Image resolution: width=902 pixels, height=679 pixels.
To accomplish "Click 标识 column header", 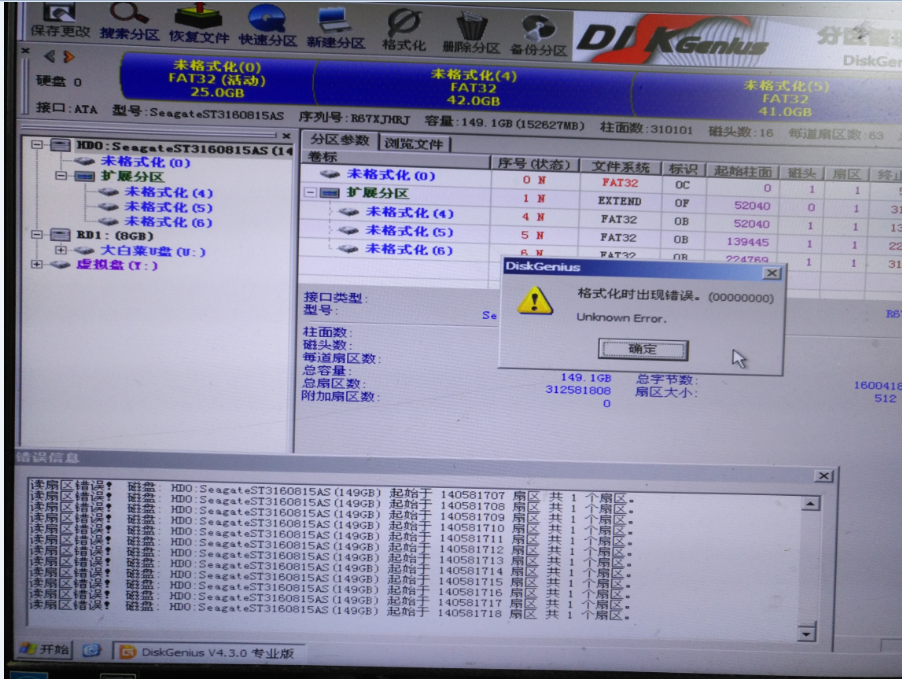I will pyautogui.click(x=683, y=170).
